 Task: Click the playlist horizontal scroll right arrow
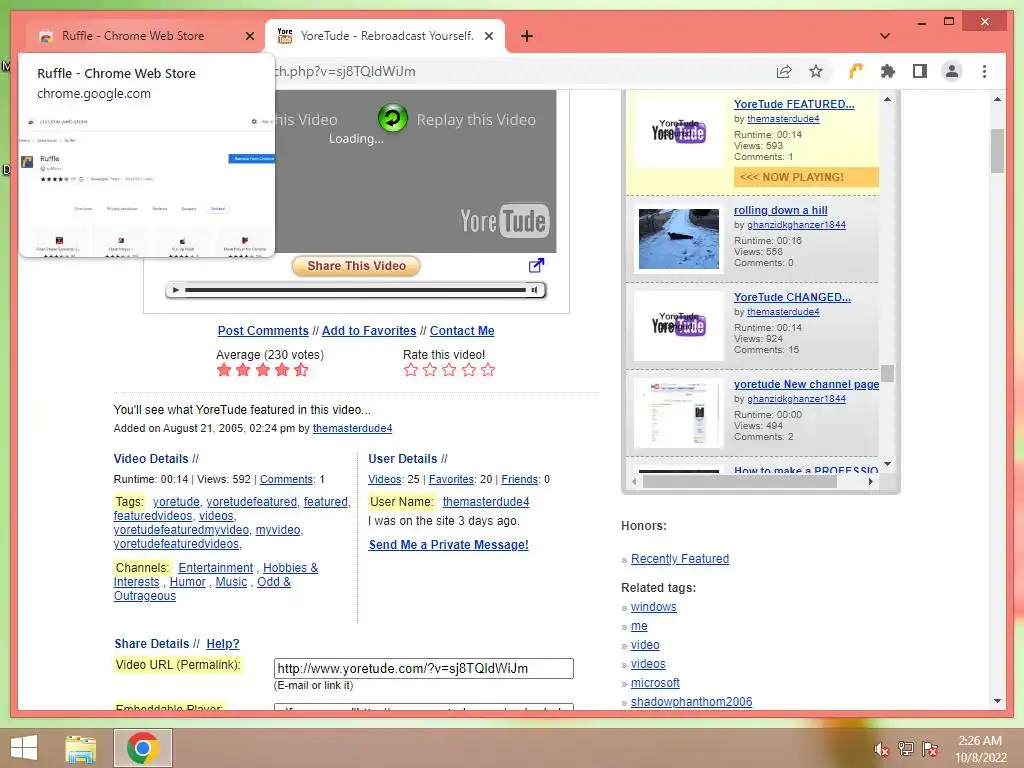click(871, 481)
